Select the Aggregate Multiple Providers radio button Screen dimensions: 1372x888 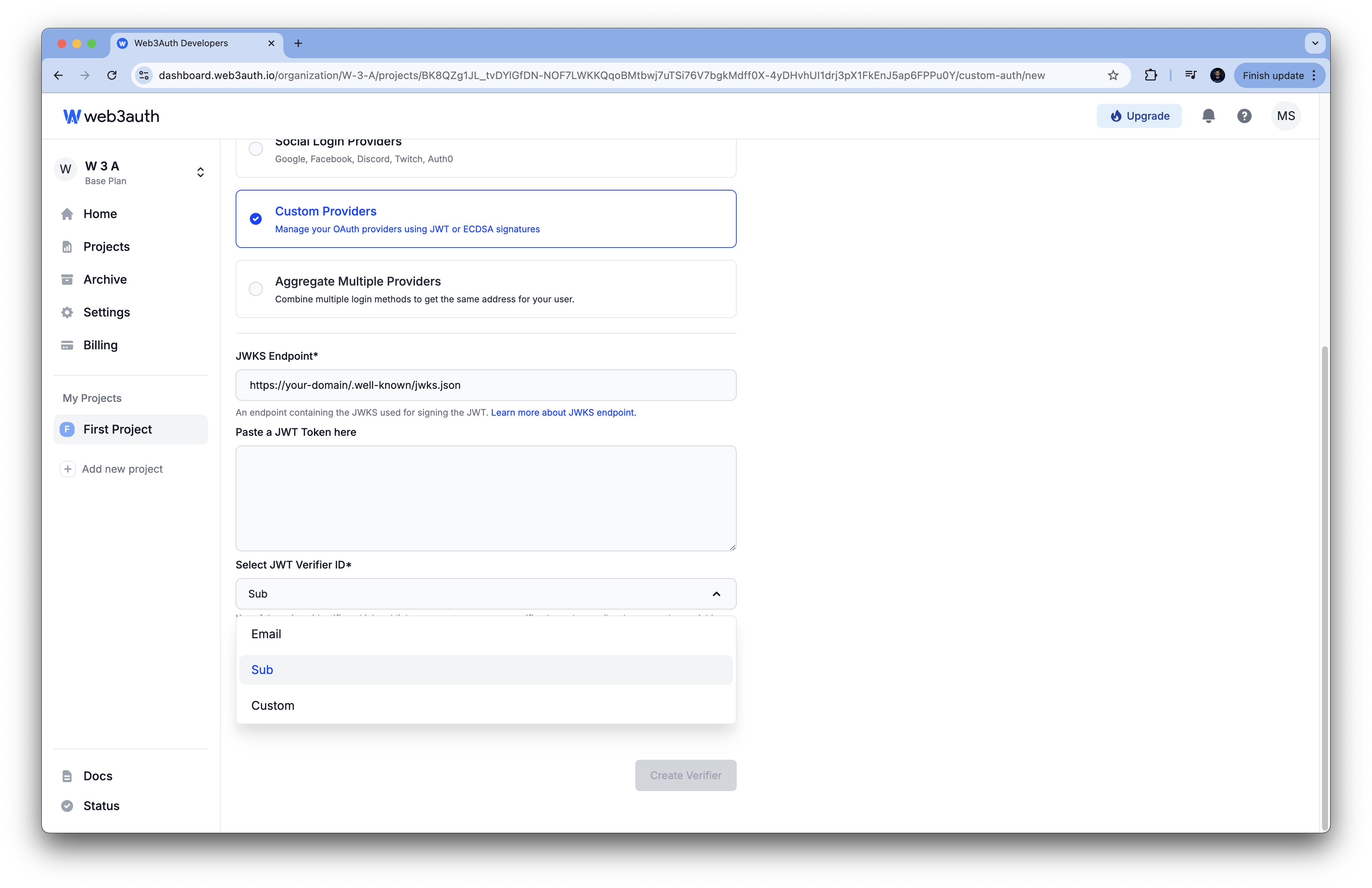[x=255, y=289]
